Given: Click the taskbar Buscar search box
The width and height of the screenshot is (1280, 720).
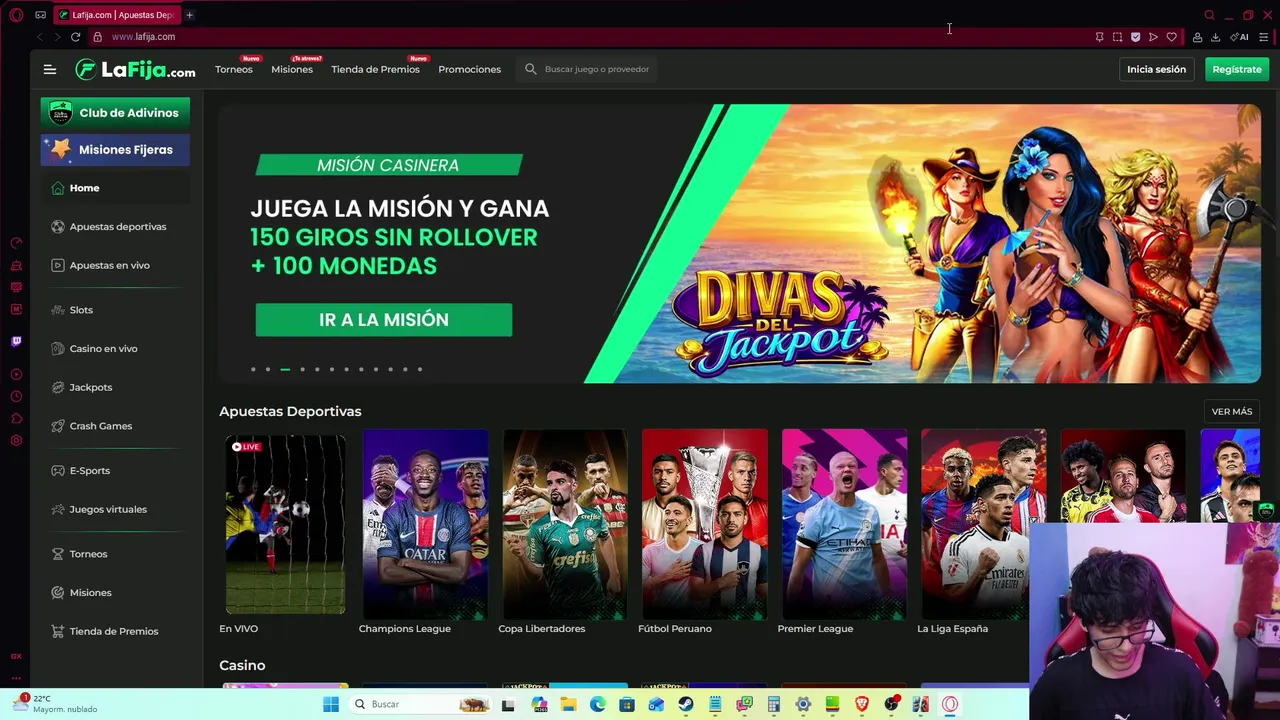Looking at the screenshot, I should tap(421, 704).
